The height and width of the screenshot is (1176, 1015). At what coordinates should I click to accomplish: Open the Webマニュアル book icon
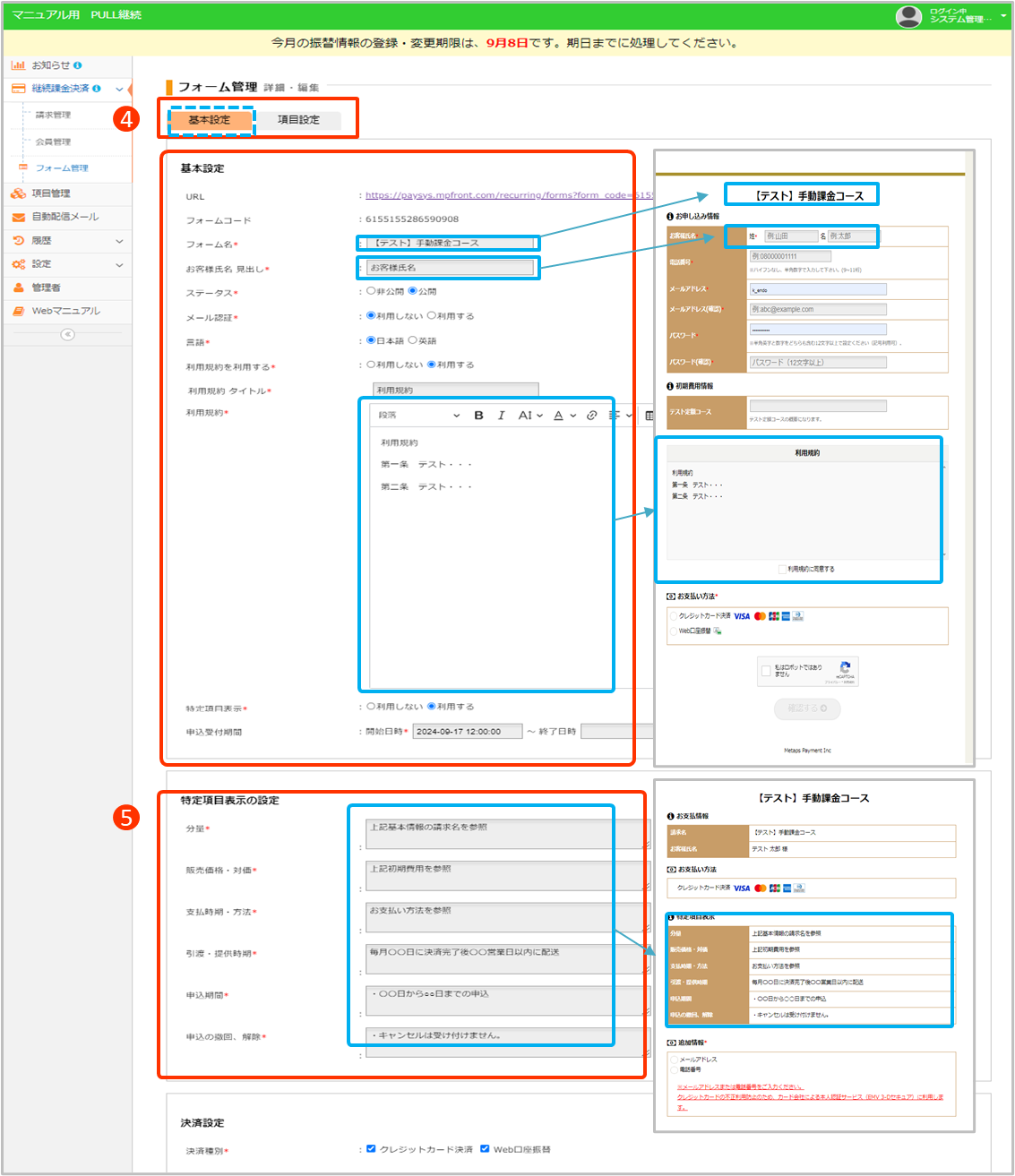(18, 311)
